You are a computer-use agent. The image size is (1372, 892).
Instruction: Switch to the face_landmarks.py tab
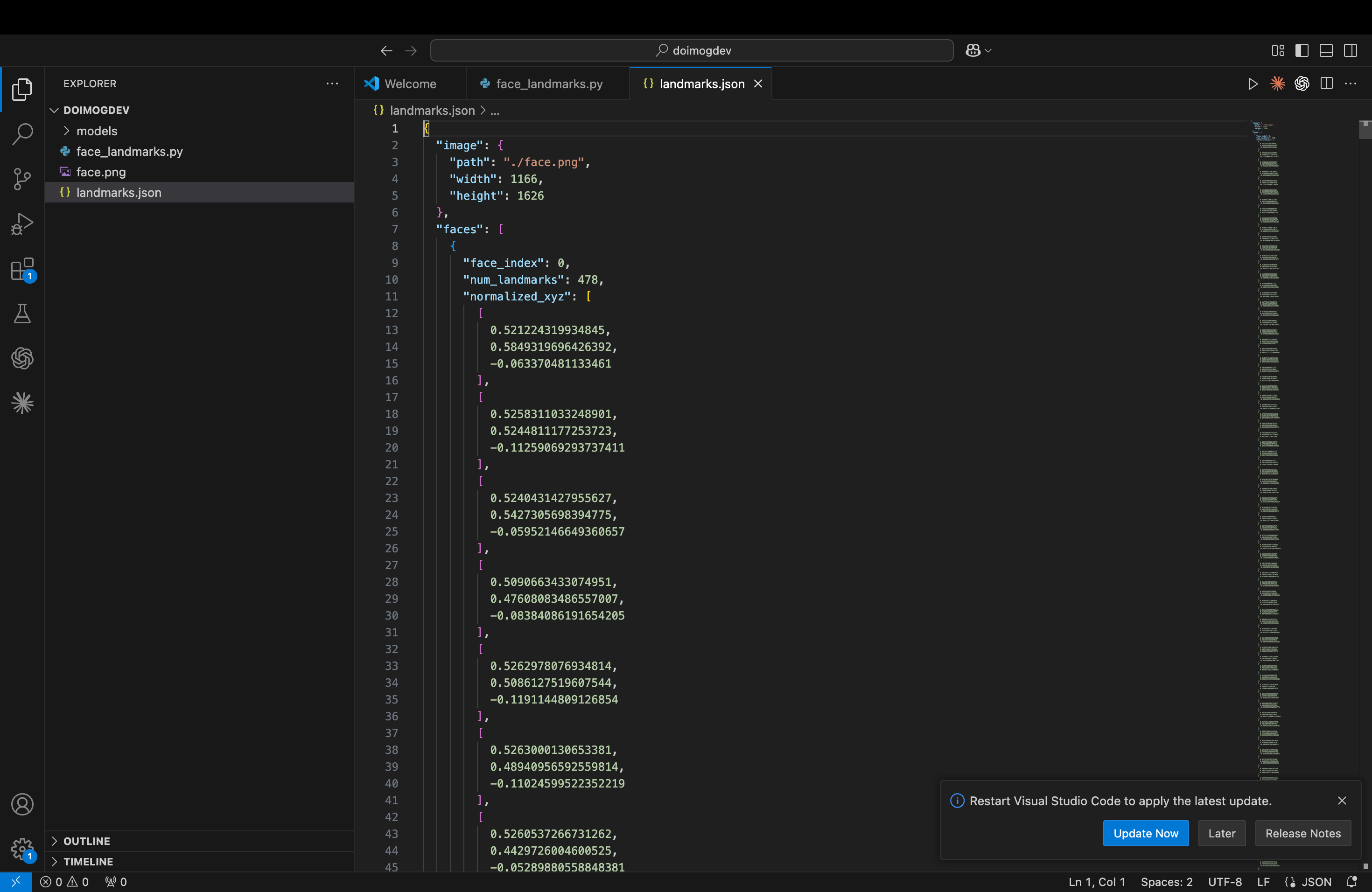(548, 84)
